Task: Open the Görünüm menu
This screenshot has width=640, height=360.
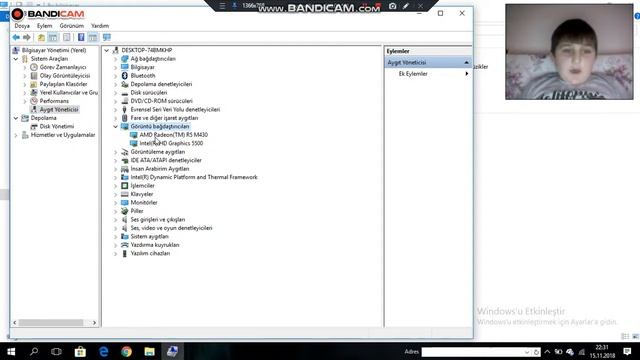Action: tap(71, 26)
